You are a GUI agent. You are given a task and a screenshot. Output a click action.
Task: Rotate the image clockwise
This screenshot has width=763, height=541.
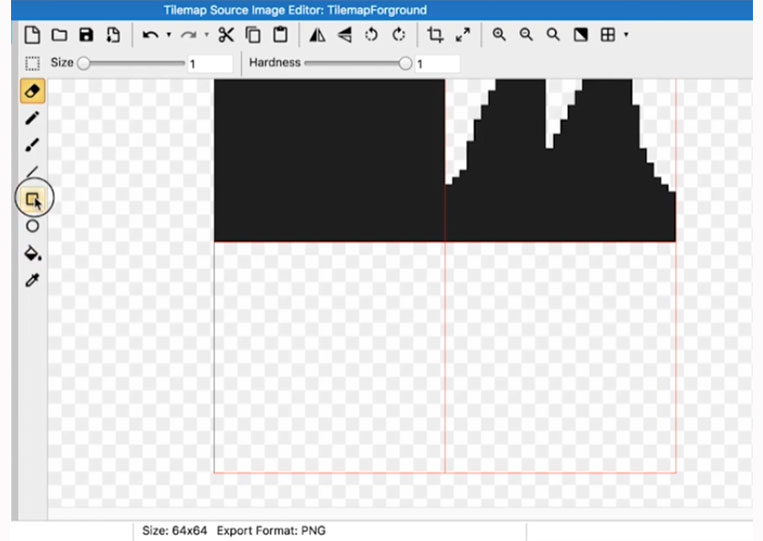(399, 35)
